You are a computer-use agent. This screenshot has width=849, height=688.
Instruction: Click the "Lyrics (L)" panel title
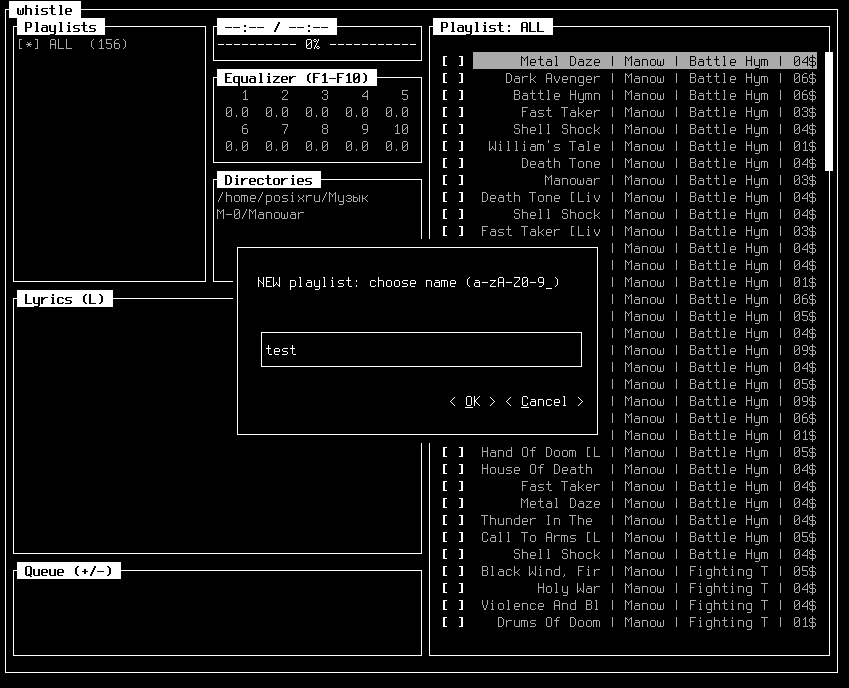point(64,299)
